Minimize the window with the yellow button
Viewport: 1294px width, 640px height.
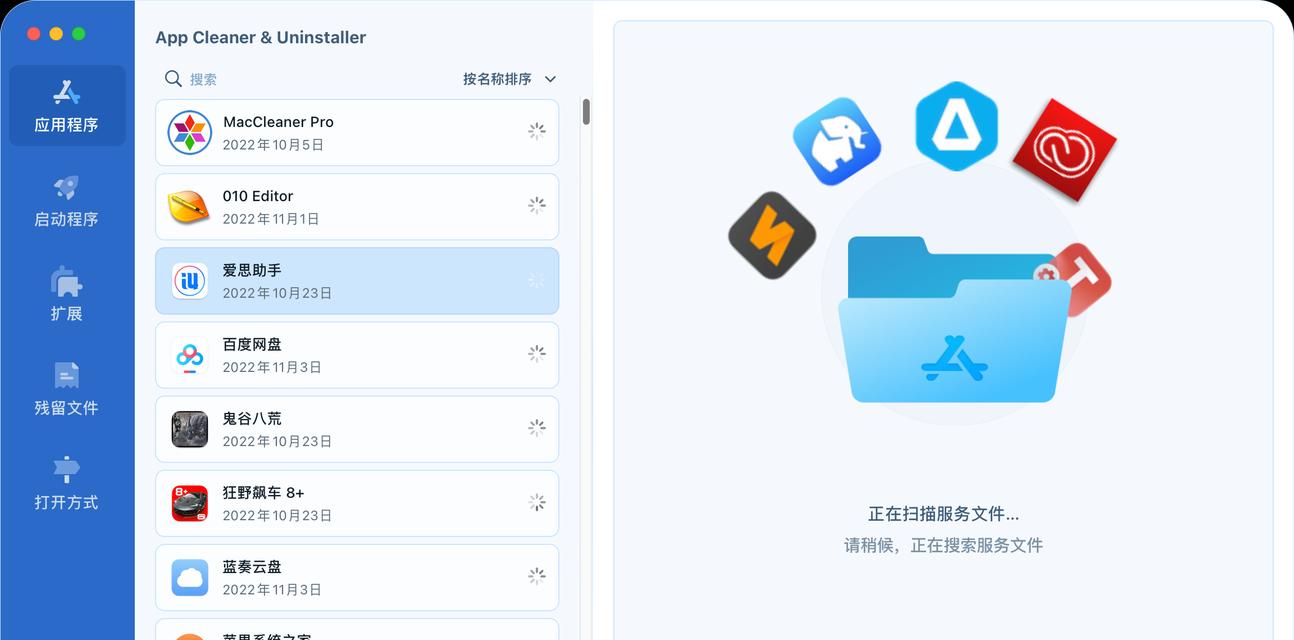(x=56, y=34)
